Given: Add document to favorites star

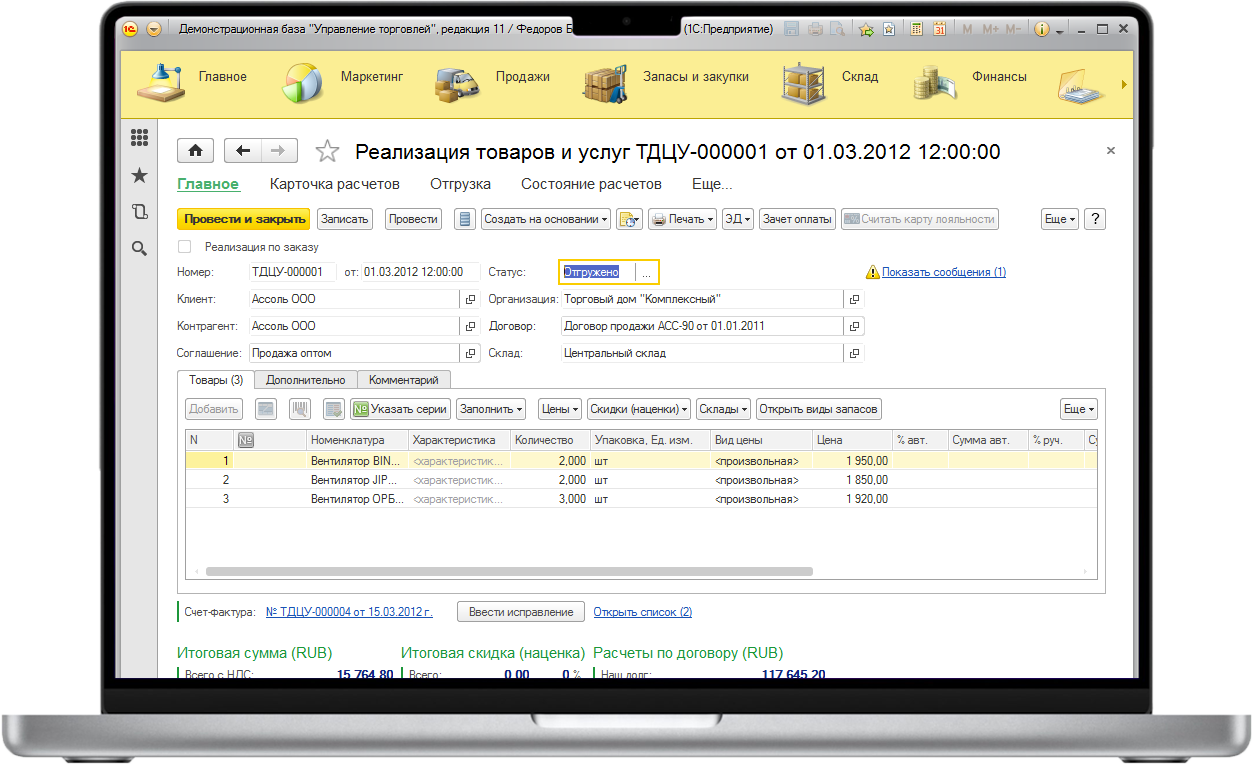Looking at the screenshot, I should [327, 151].
